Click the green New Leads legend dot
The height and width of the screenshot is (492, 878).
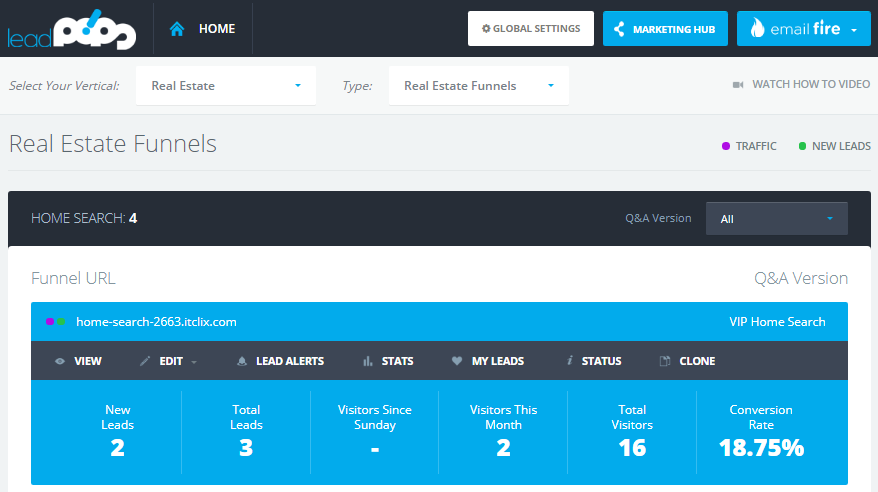click(x=802, y=146)
